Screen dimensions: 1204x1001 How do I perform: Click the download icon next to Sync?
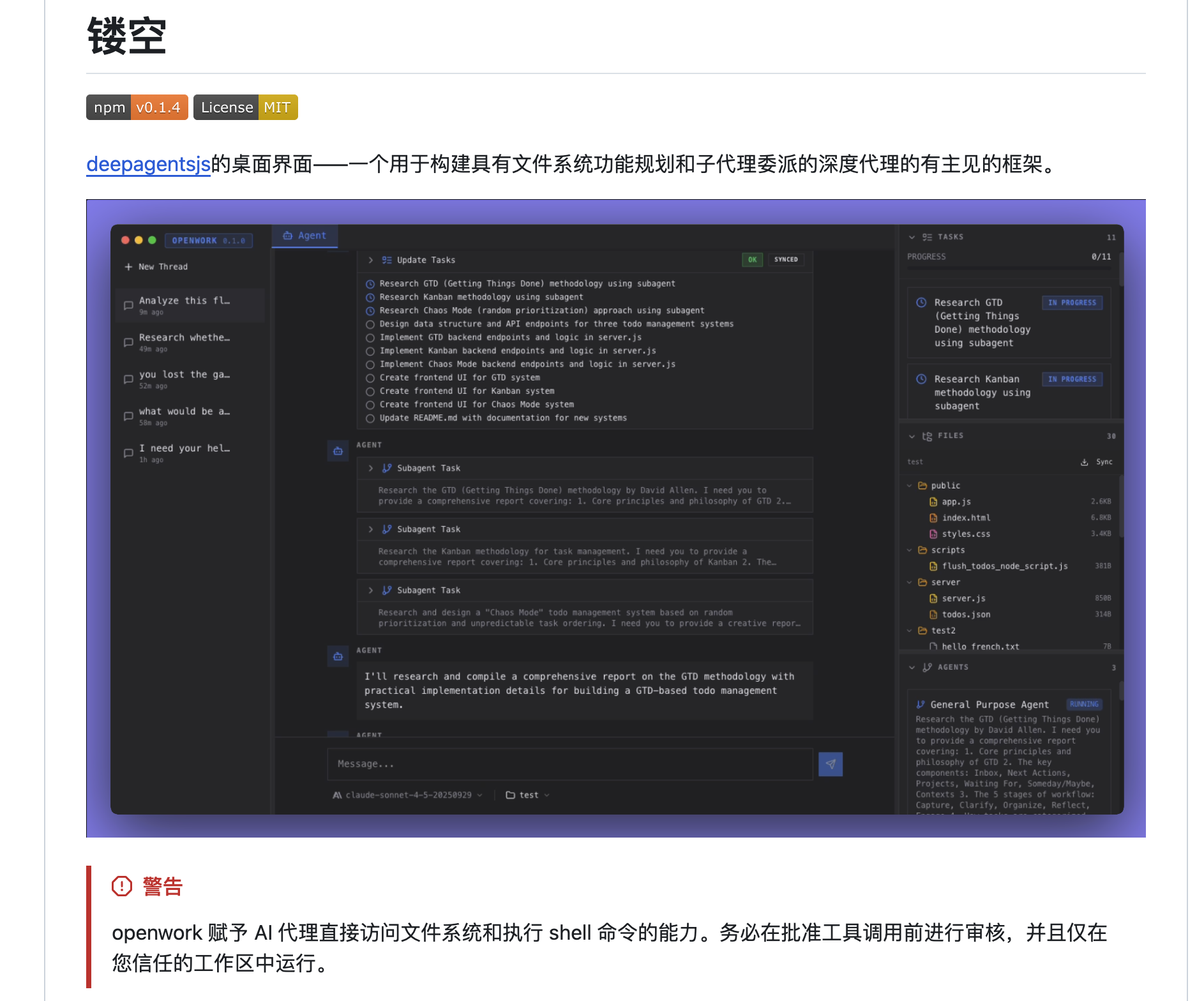coord(1084,462)
